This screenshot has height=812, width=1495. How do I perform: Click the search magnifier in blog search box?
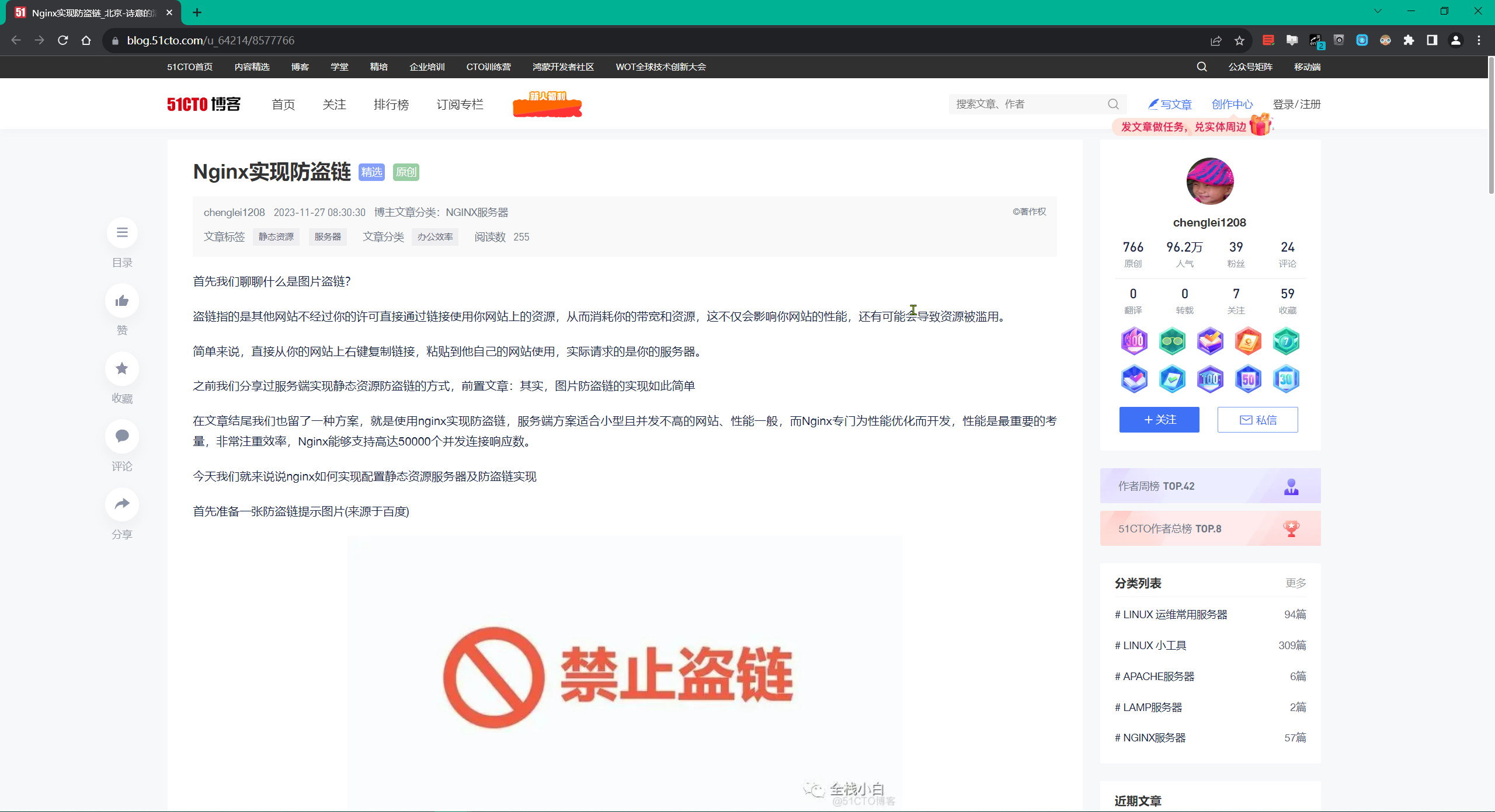click(x=1113, y=104)
